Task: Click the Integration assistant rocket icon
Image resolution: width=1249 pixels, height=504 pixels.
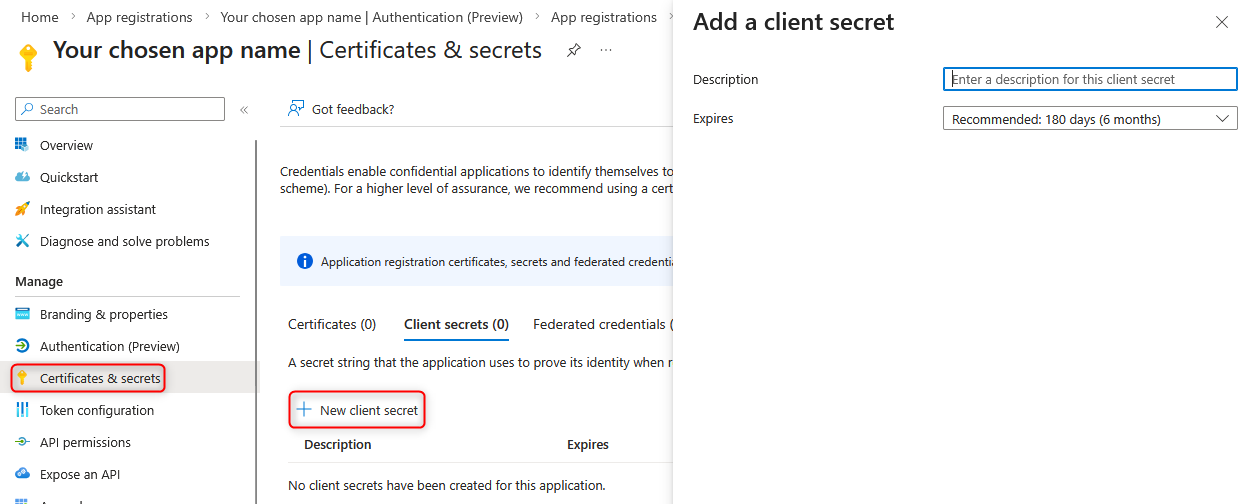Action: tap(22, 209)
